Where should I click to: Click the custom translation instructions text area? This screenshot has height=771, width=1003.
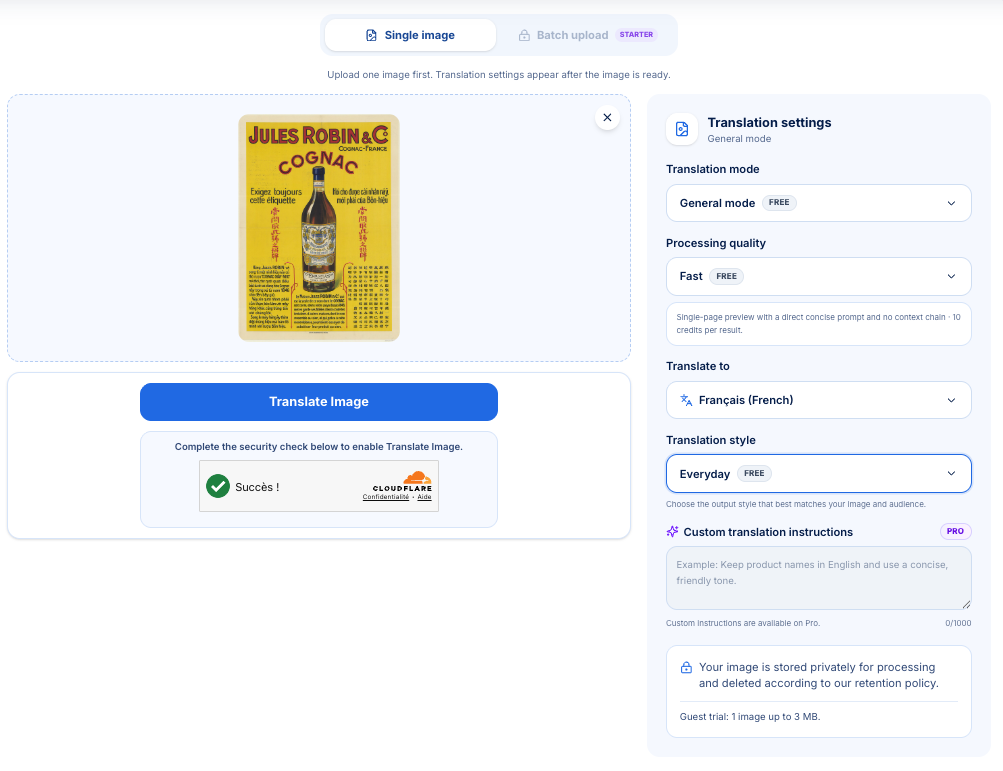click(818, 578)
